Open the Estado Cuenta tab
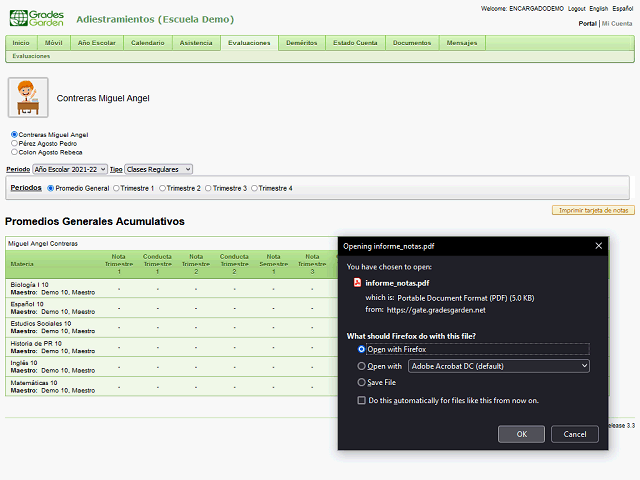The height and width of the screenshot is (480, 640). coord(355,43)
